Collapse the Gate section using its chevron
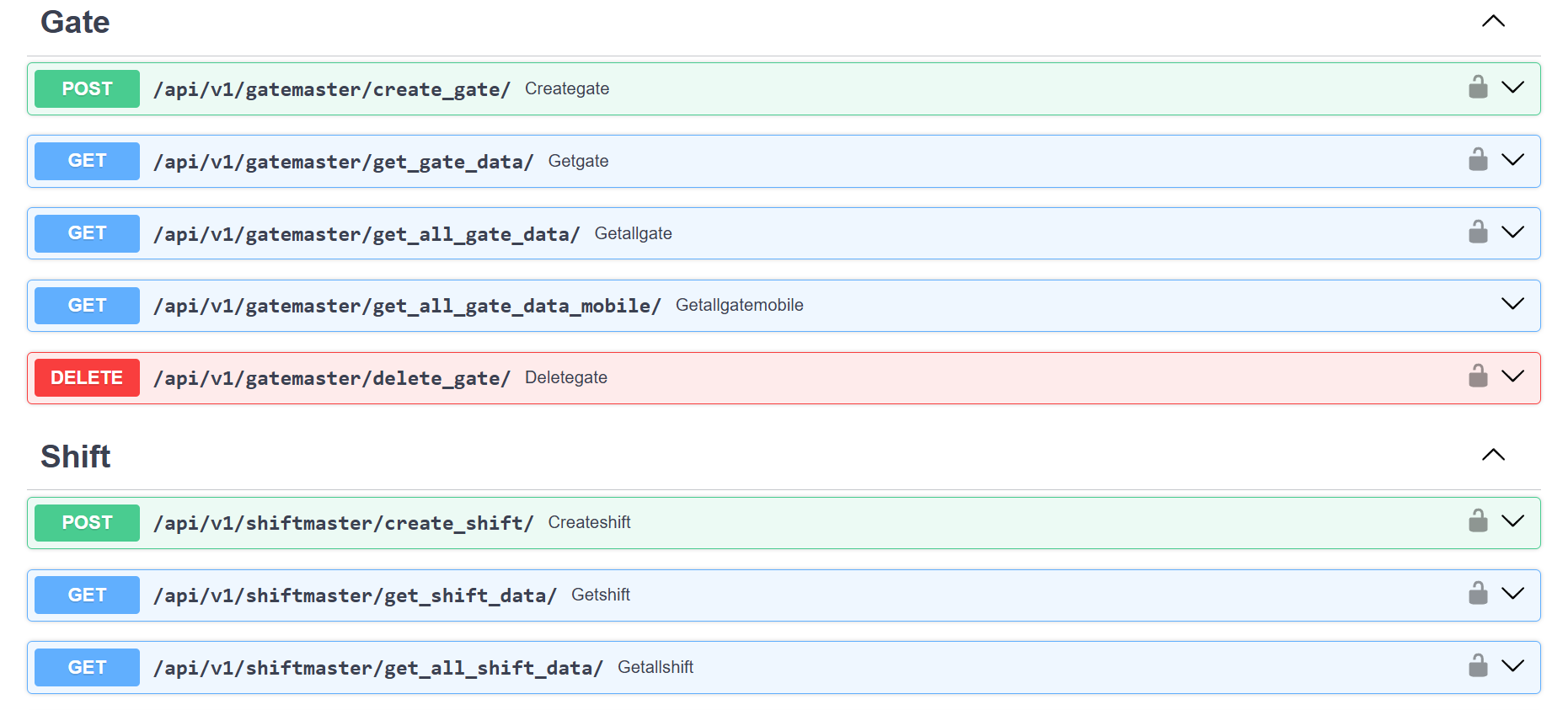Screen dimensions: 1568x710 click(x=1493, y=21)
